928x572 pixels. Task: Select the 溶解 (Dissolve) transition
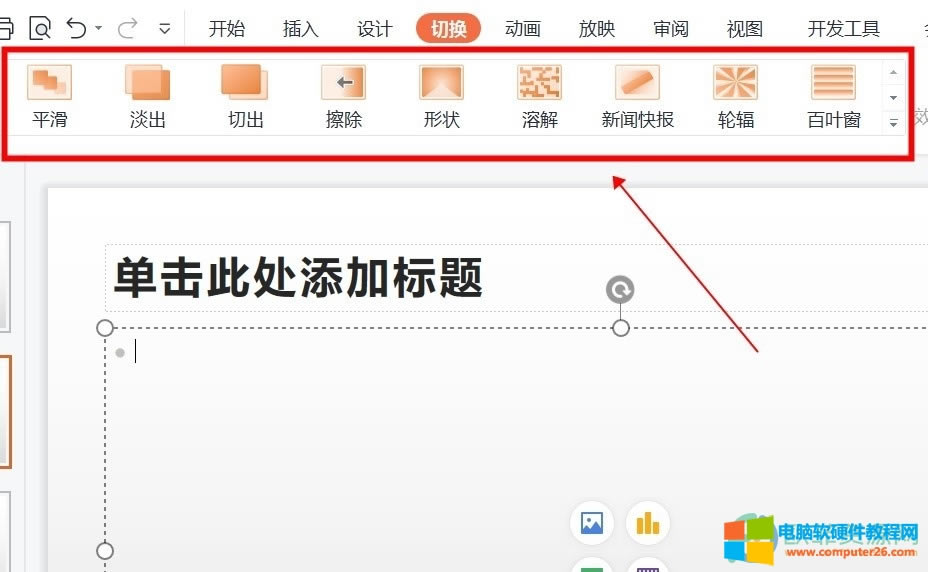click(539, 96)
